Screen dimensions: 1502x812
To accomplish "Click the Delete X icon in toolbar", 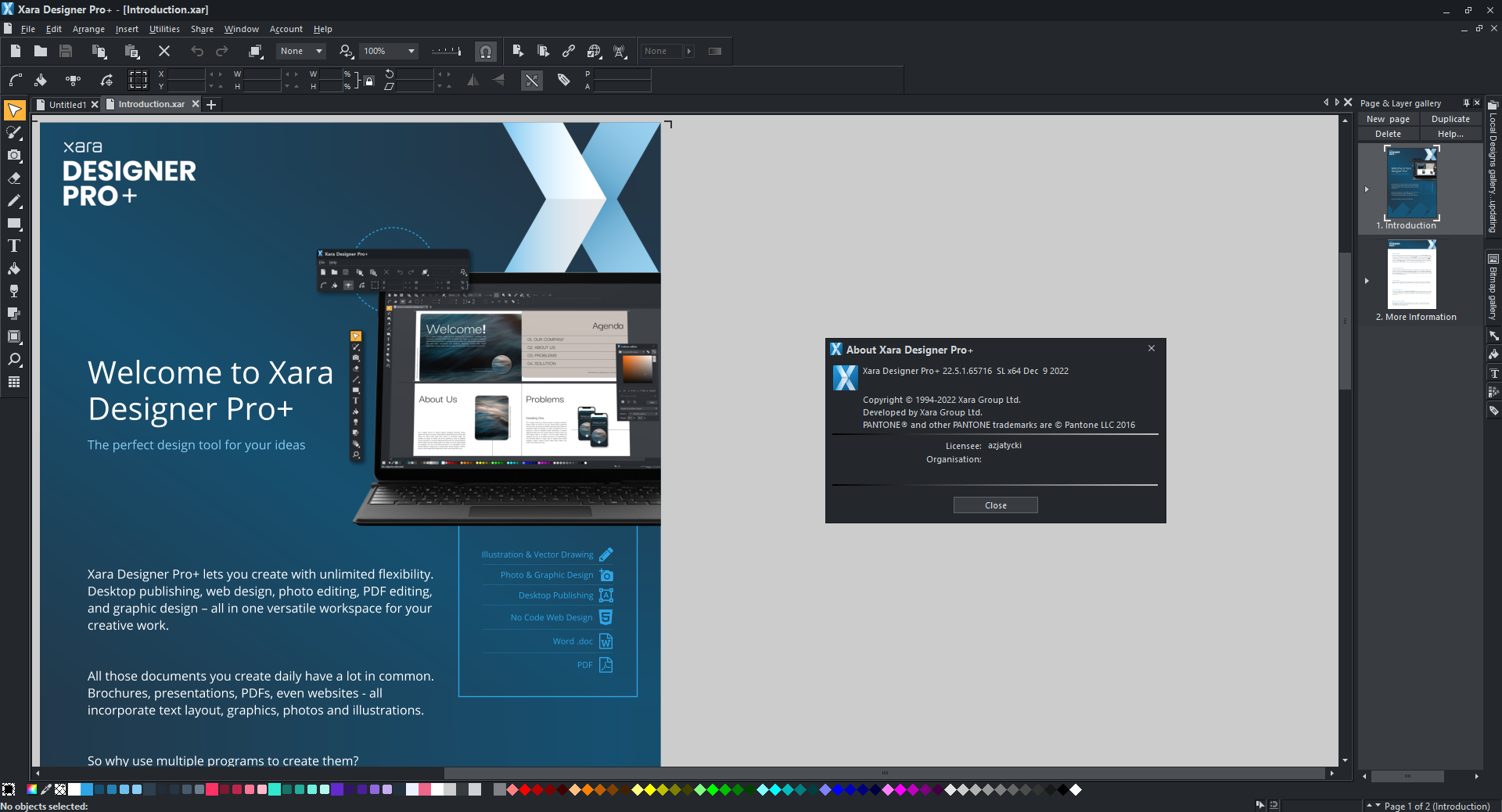I will click(x=164, y=51).
